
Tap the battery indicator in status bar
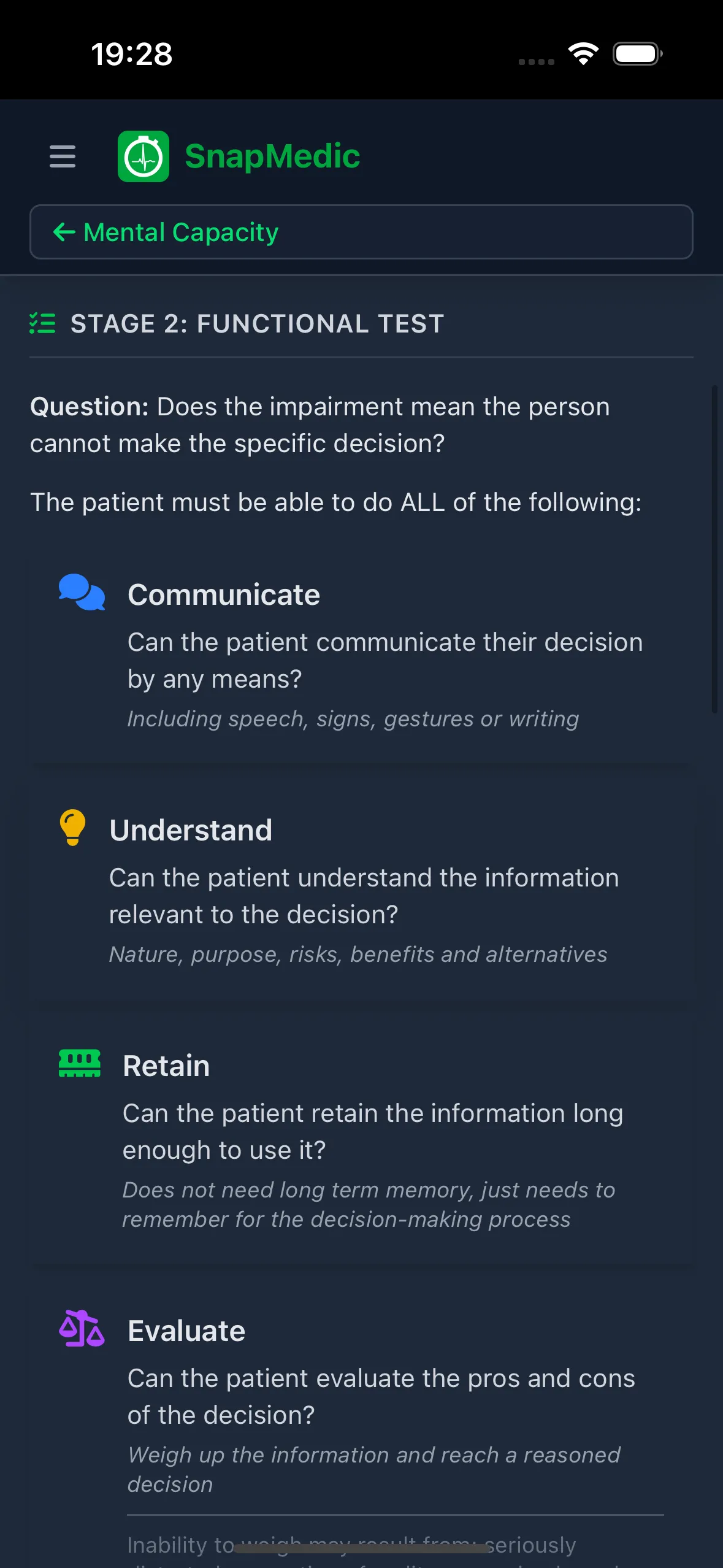[x=637, y=54]
